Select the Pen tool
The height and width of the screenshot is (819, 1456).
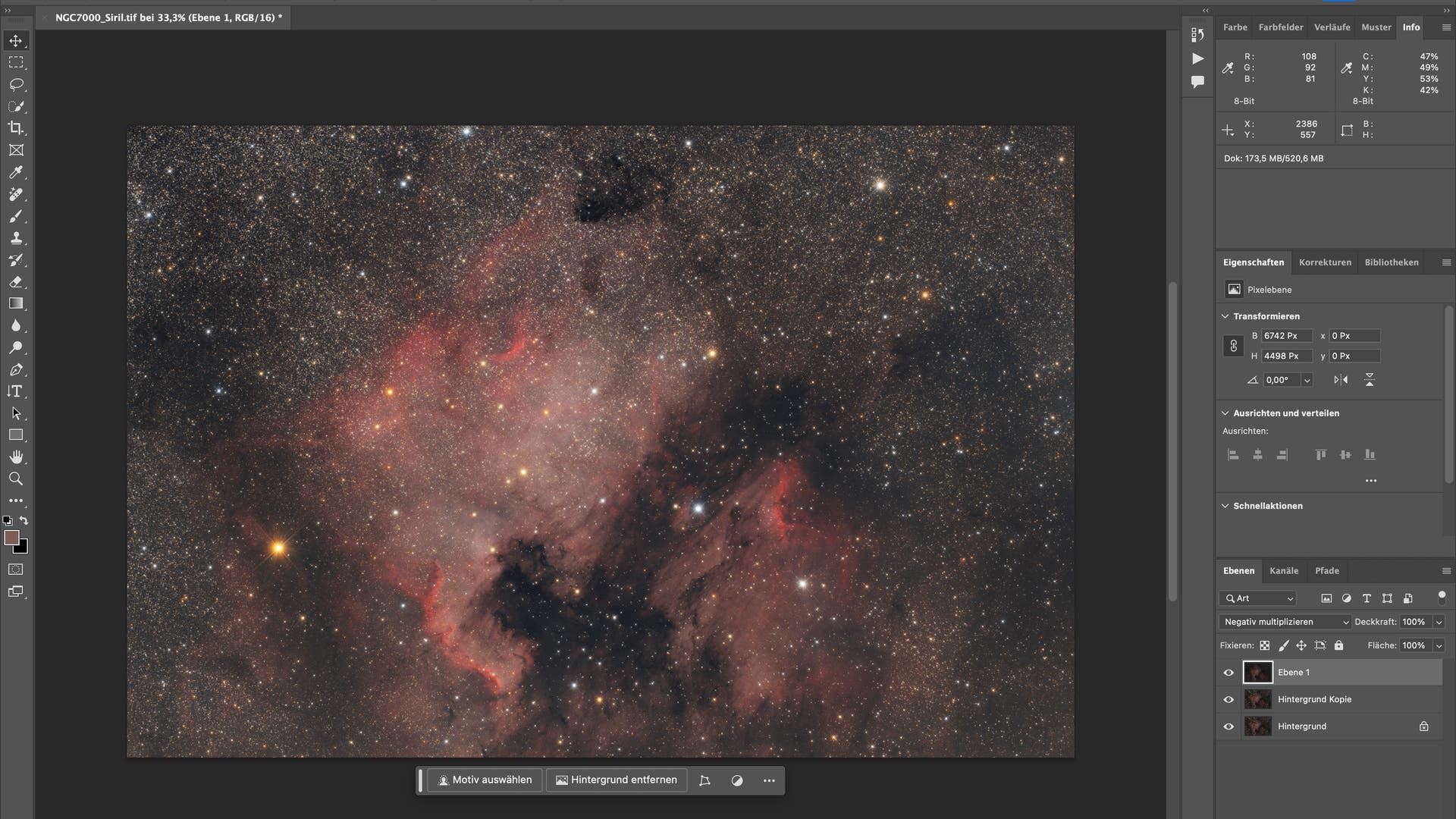16,369
